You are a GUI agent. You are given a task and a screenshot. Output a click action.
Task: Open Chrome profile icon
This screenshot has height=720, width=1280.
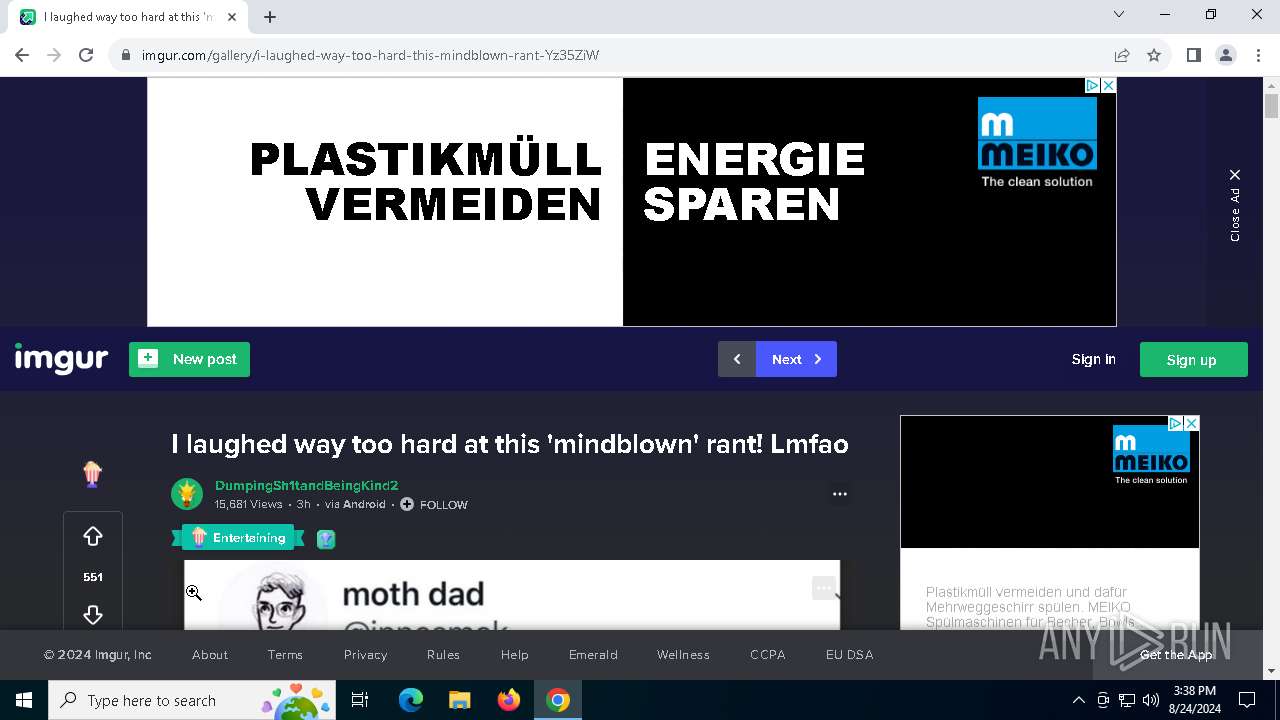pos(1225,55)
